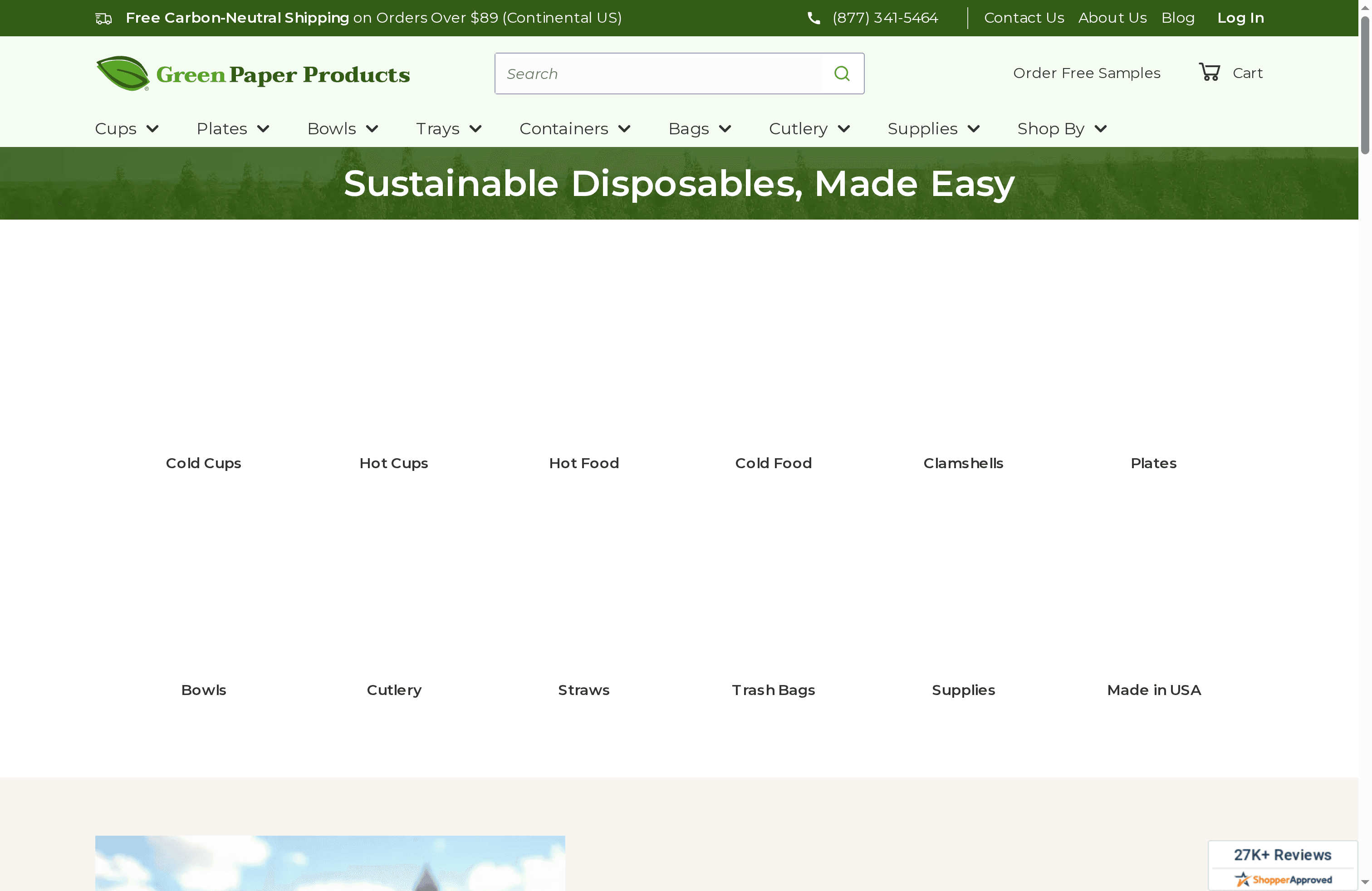Image resolution: width=1372 pixels, height=891 pixels.
Task: Expand the Cutlery navigation menu
Action: pyautogui.click(x=809, y=128)
